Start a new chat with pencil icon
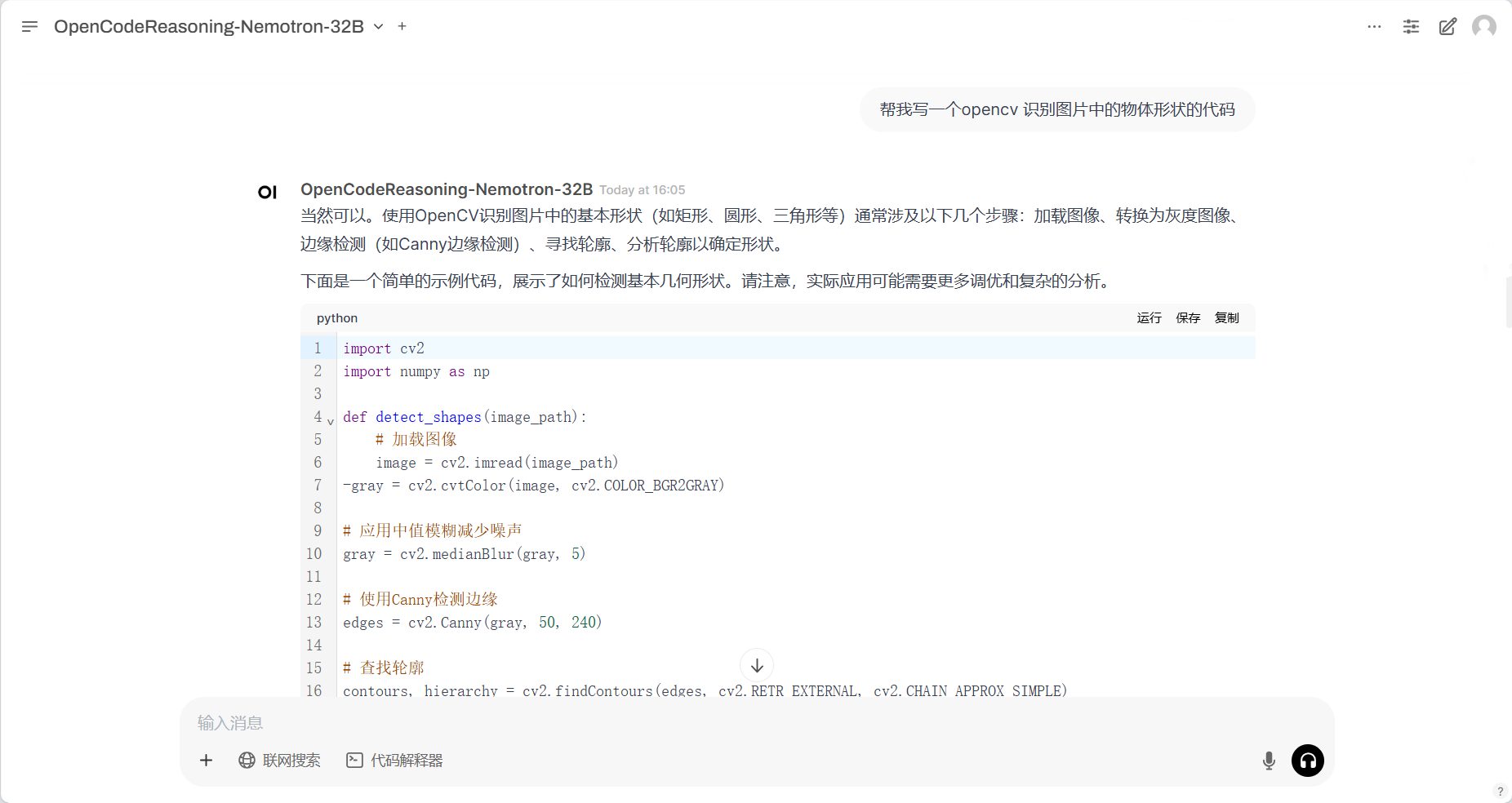 (x=1448, y=26)
